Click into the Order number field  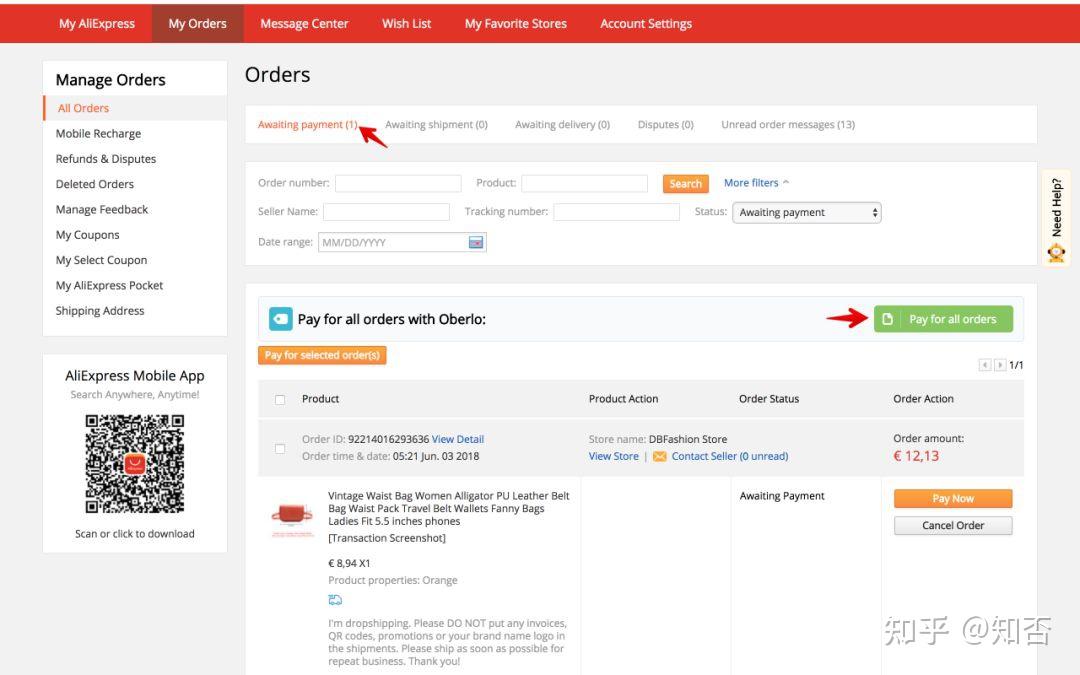tap(398, 183)
